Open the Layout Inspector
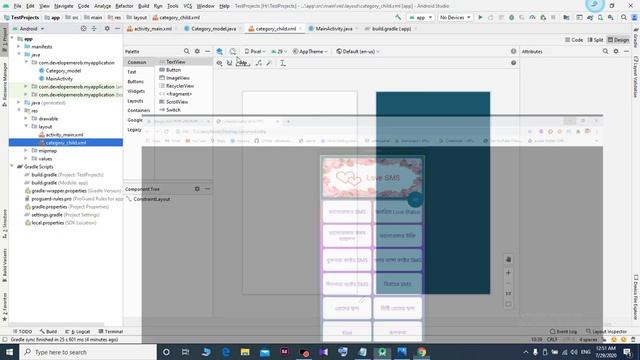640x360 pixels. point(607,331)
